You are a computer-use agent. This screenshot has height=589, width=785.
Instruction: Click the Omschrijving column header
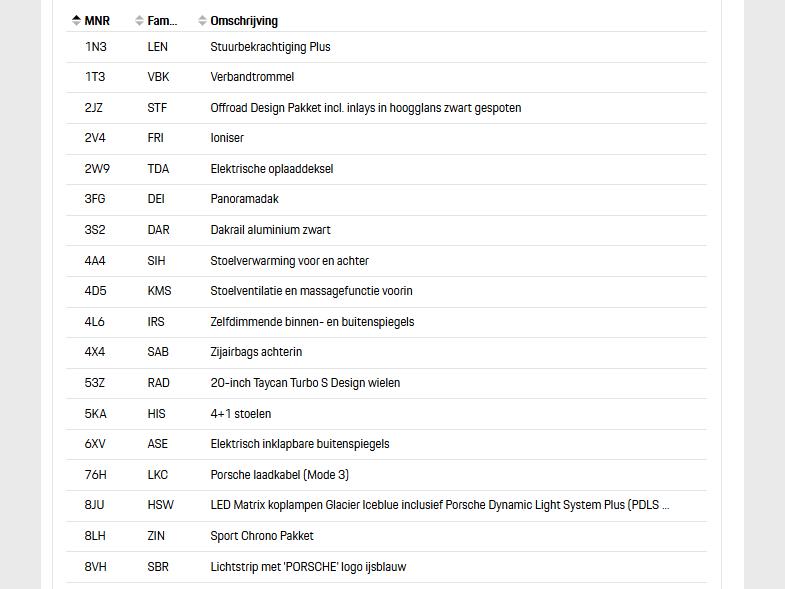tap(244, 21)
